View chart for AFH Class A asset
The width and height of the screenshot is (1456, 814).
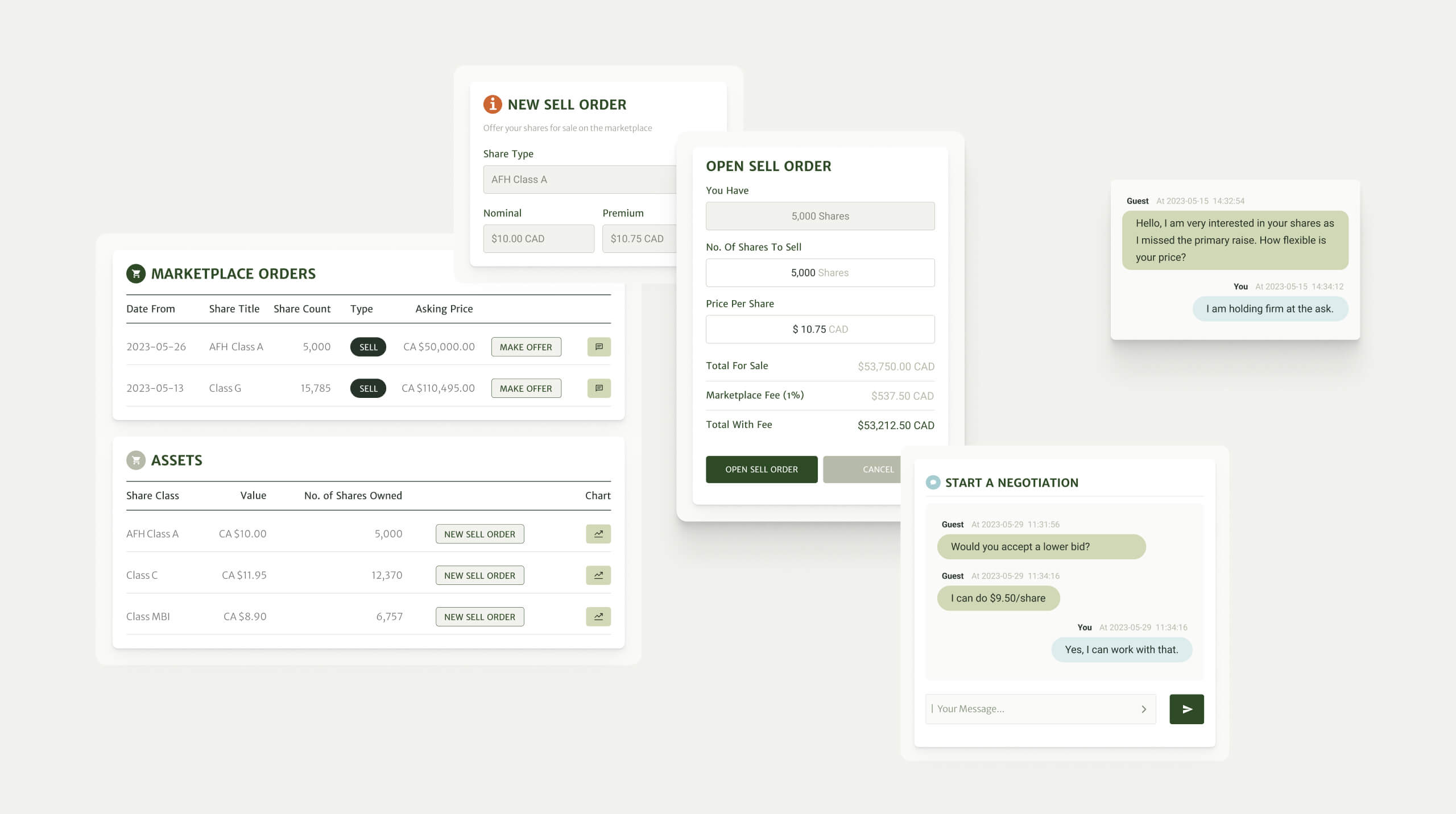tap(598, 534)
